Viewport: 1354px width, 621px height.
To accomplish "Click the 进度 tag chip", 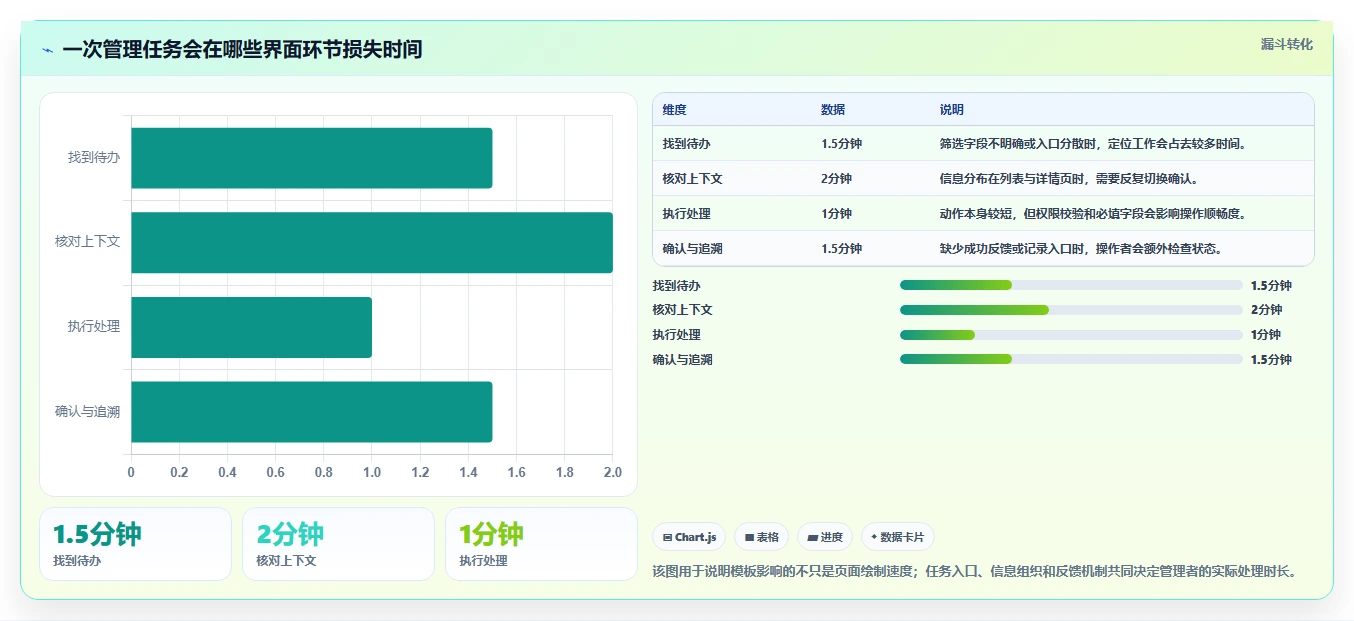I will (825, 537).
